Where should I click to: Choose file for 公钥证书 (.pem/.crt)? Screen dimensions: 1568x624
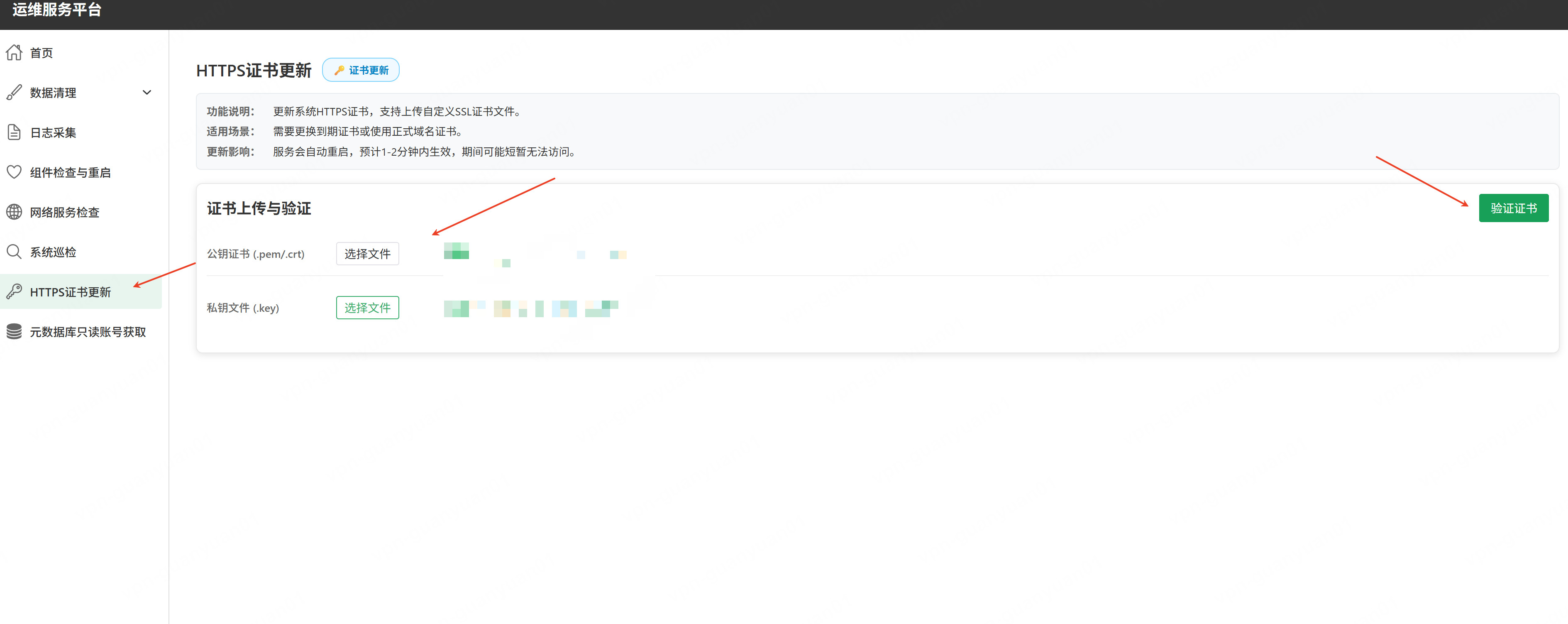tap(367, 254)
